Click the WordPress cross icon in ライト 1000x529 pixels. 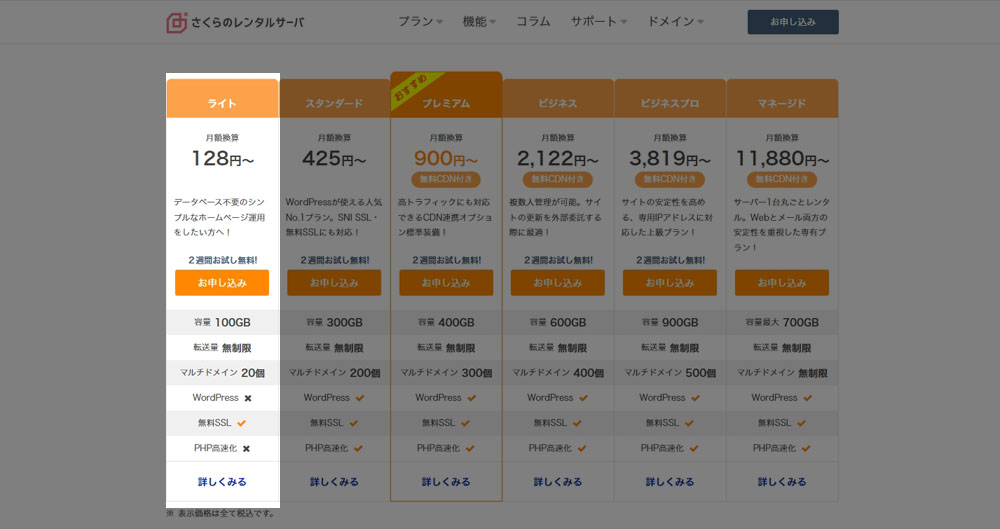248,398
